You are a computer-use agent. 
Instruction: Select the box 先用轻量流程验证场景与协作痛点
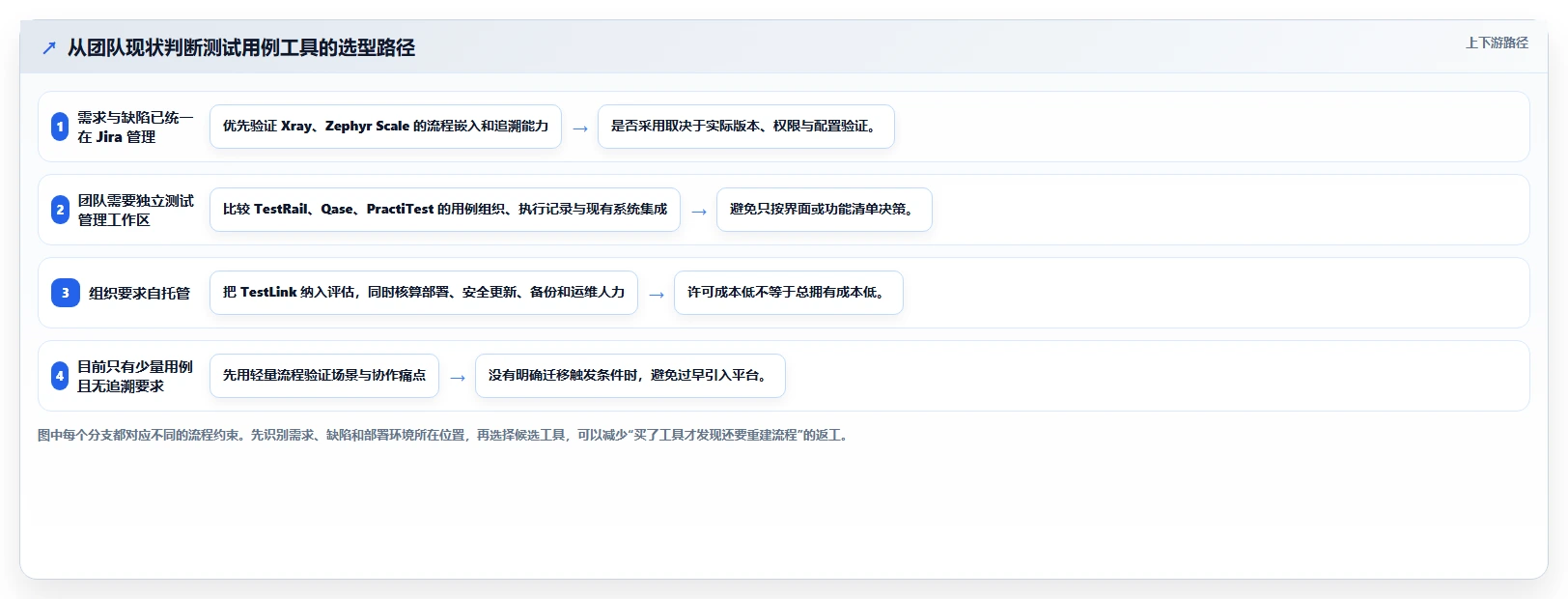(x=324, y=376)
